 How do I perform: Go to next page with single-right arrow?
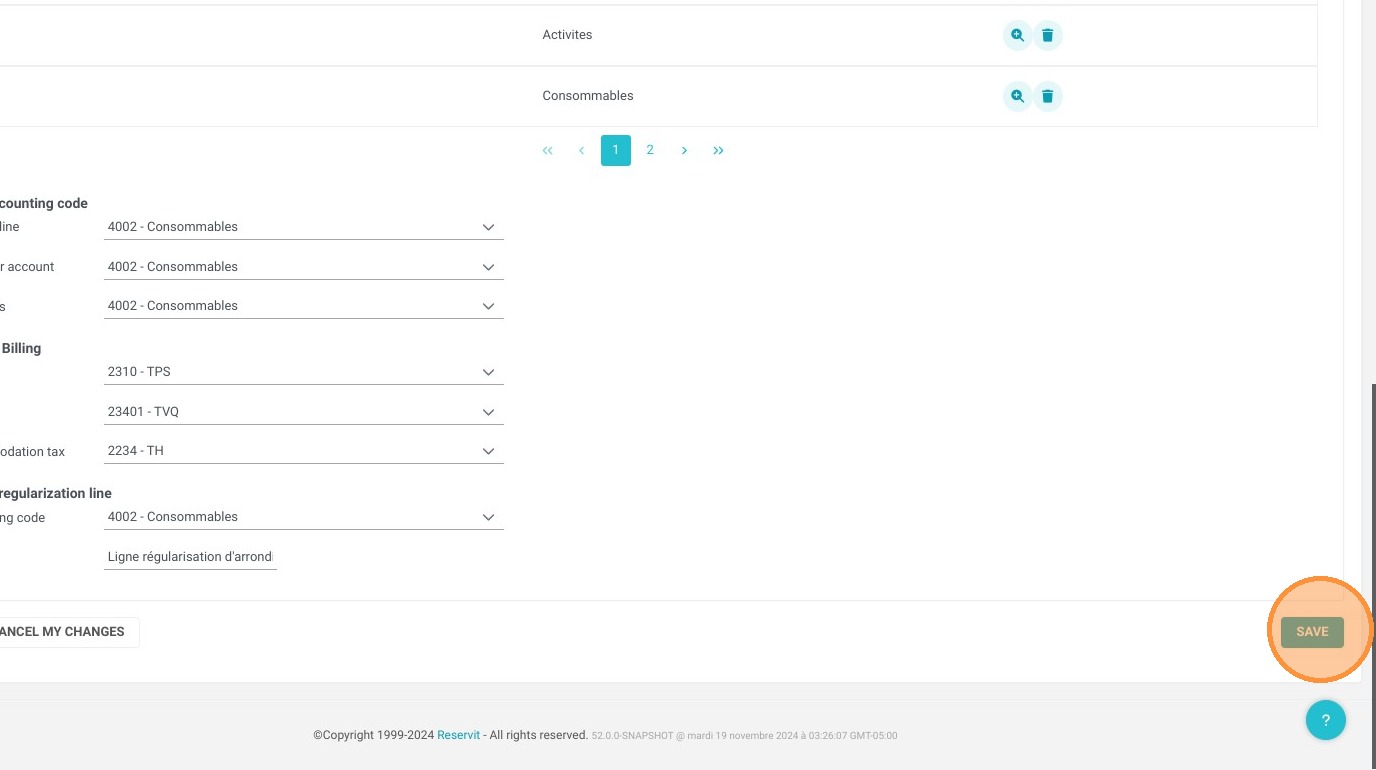point(684,151)
